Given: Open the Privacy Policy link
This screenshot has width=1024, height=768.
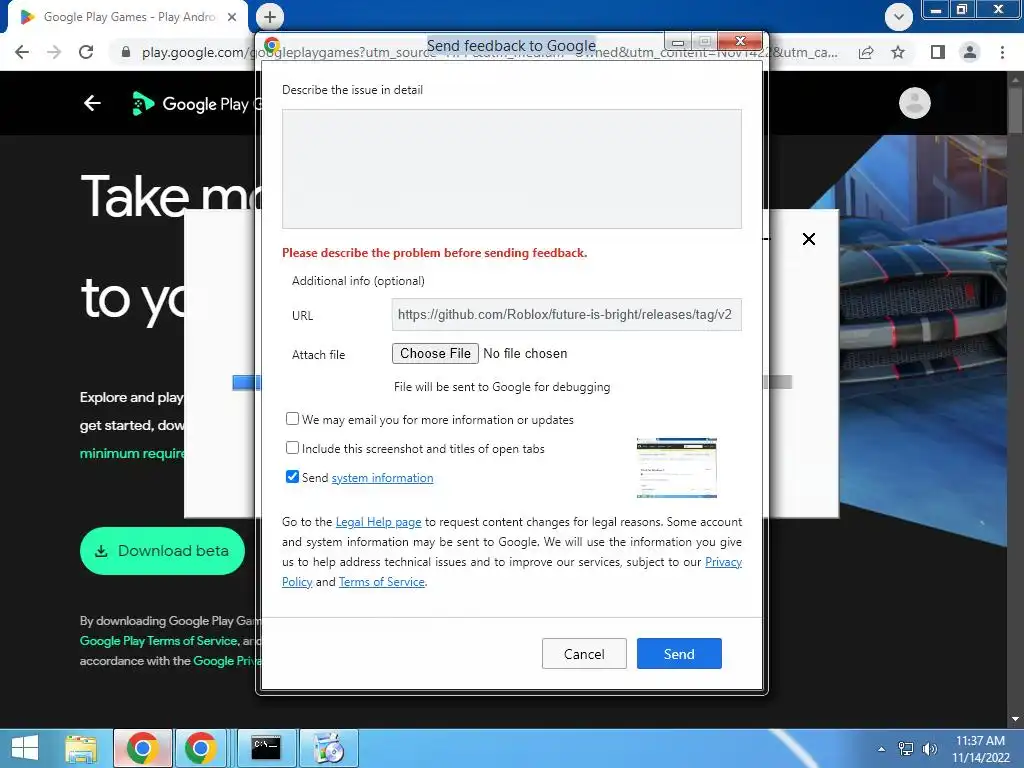Looking at the screenshot, I should pyautogui.click(x=723, y=562).
